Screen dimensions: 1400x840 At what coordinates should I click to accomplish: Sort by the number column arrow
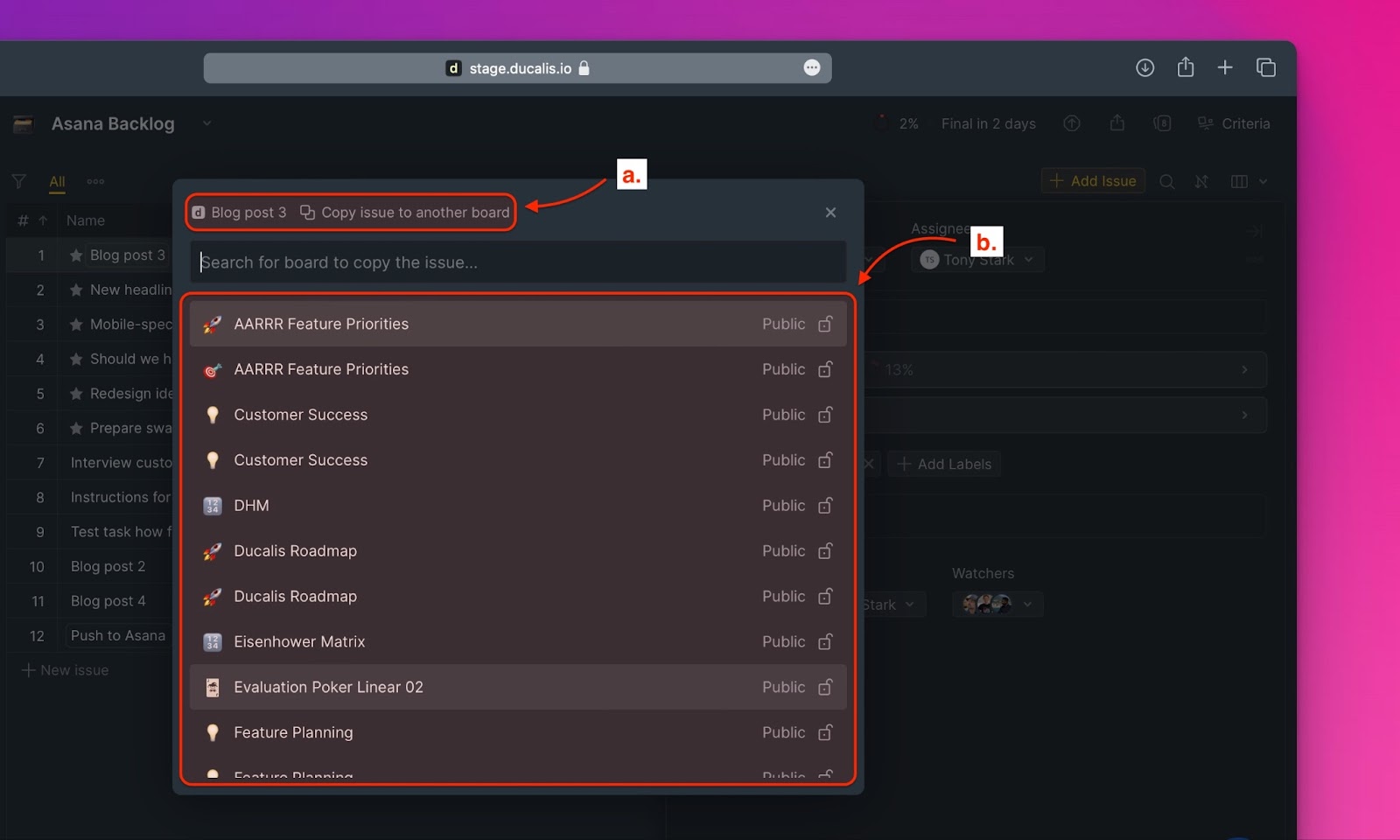point(43,220)
